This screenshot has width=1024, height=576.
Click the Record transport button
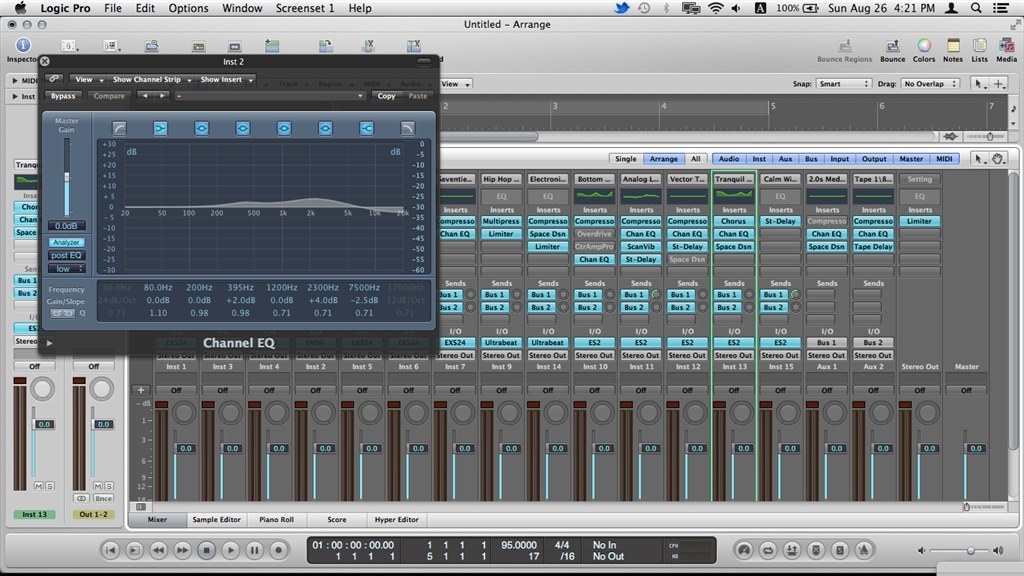[279, 550]
